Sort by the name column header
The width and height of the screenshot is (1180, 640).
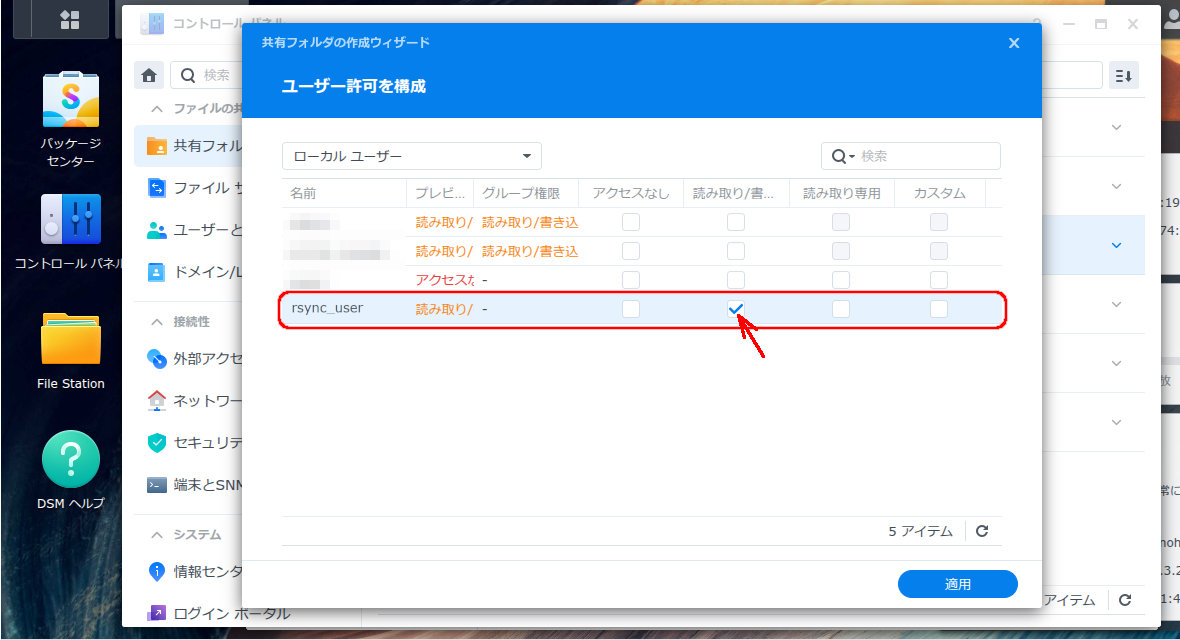tap(344, 194)
